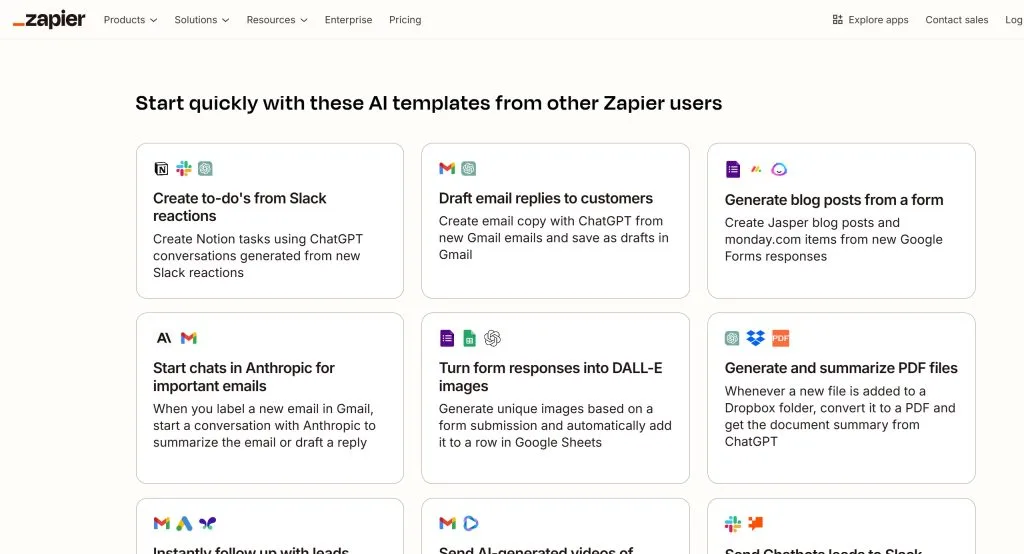Click Google Forms icon in blog posts card
The image size is (1024, 554).
(733, 170)
